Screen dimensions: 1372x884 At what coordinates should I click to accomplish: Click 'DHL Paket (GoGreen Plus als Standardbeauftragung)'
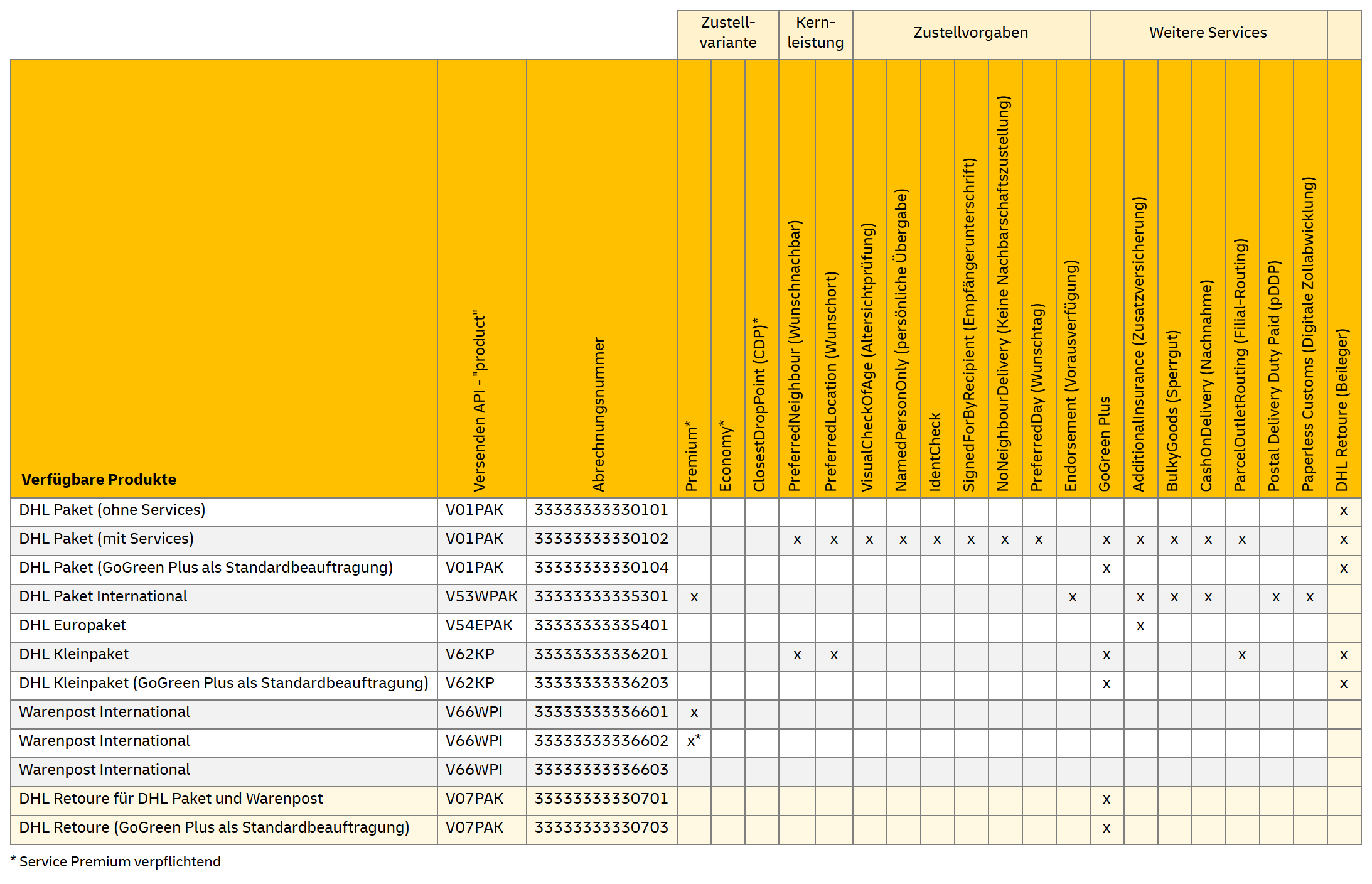point(206,568)
